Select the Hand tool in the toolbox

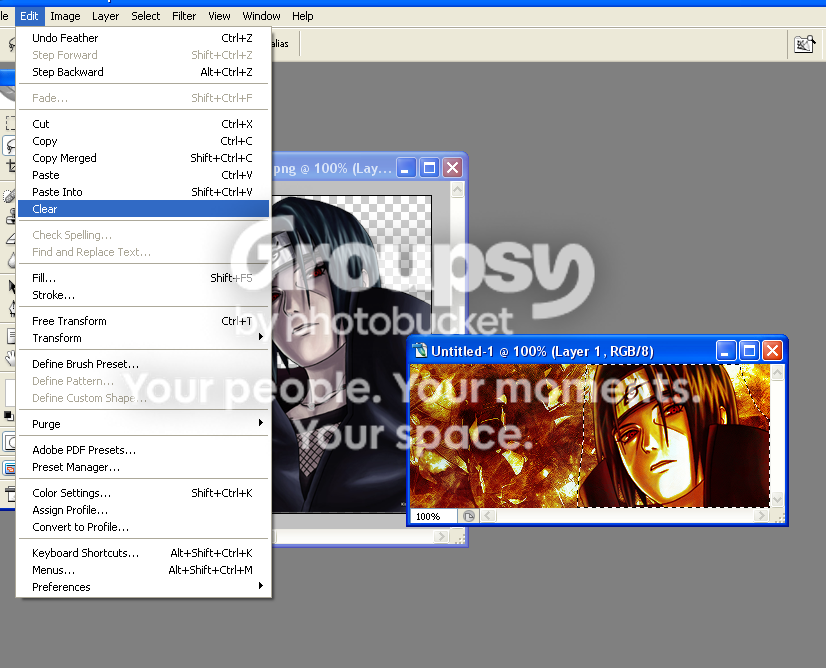[9, 358]
